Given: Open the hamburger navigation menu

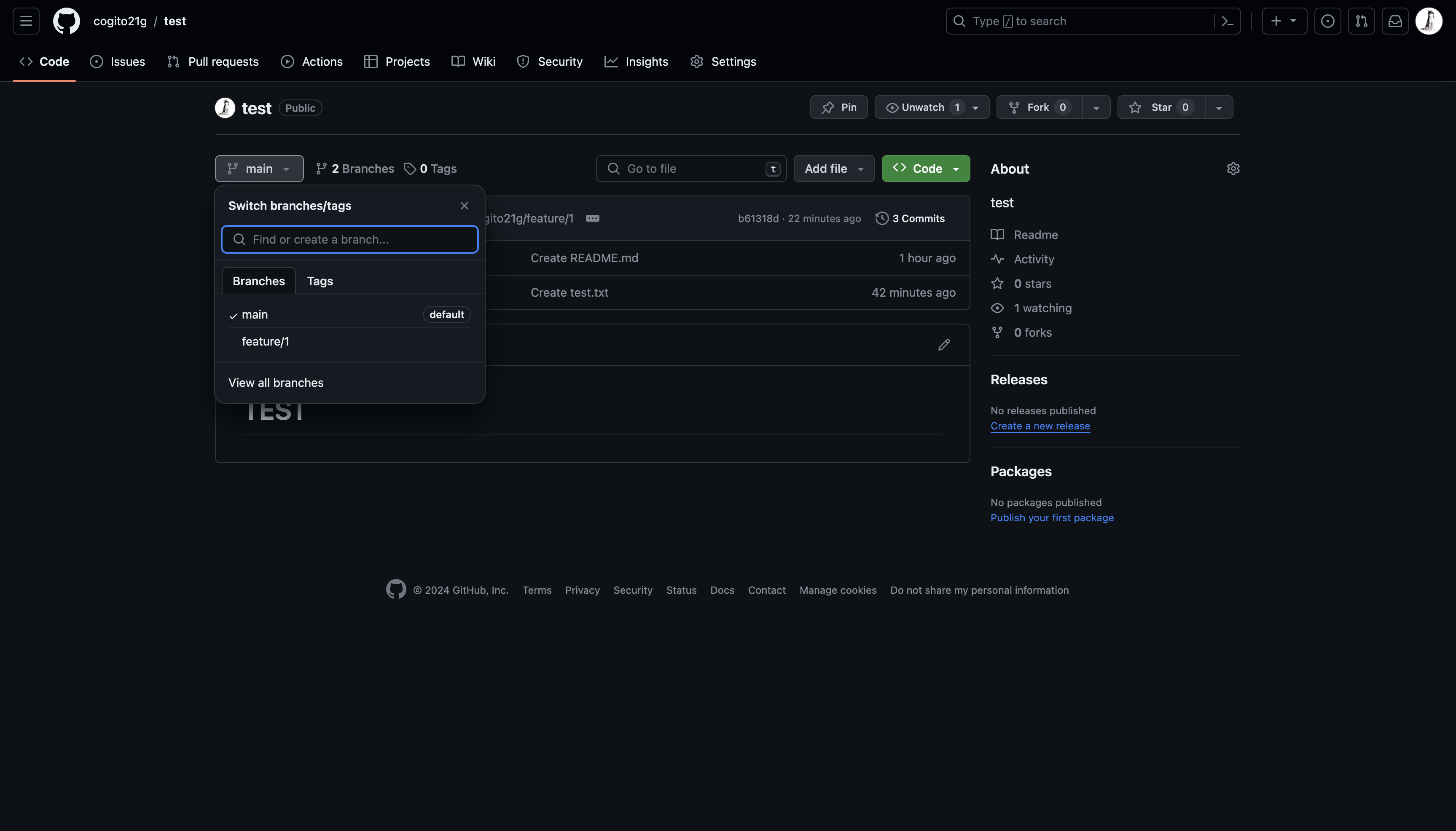Looking at the screenshot, I should [x=26, y=21].
